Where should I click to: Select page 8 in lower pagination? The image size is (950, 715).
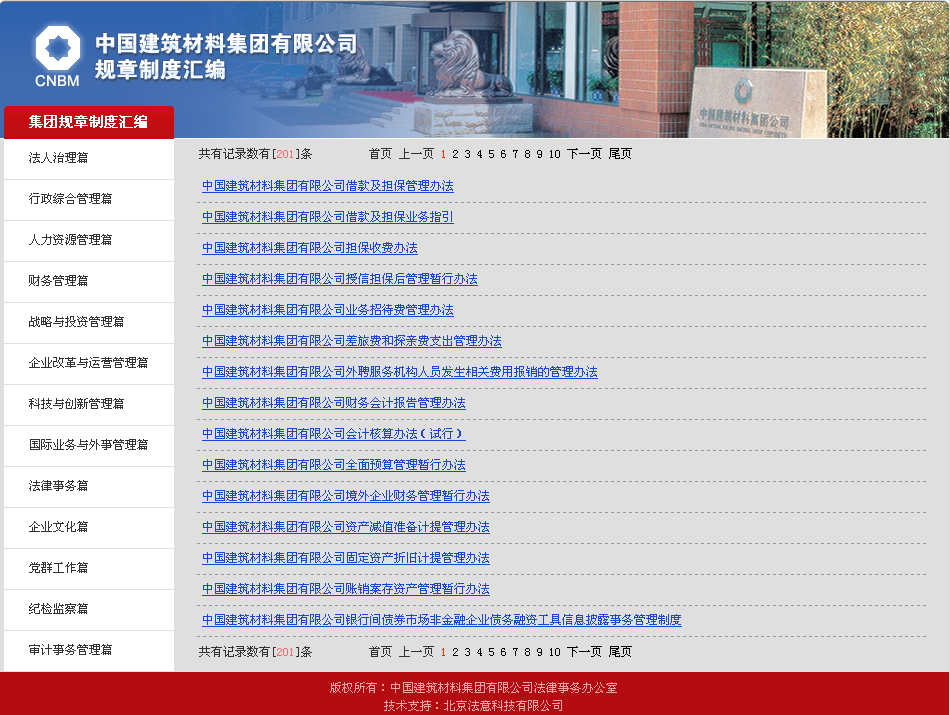click(x=528, y=653)
